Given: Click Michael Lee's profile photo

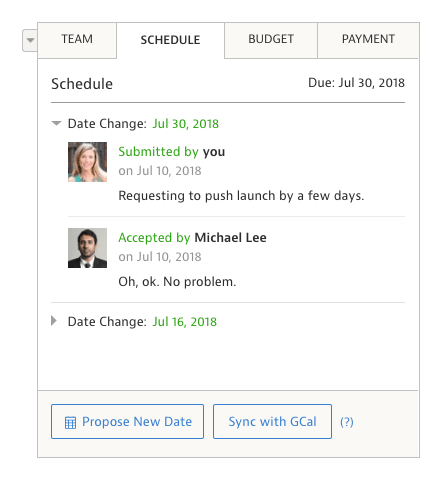Looking at the screenshot, I should tap(87, 248).
